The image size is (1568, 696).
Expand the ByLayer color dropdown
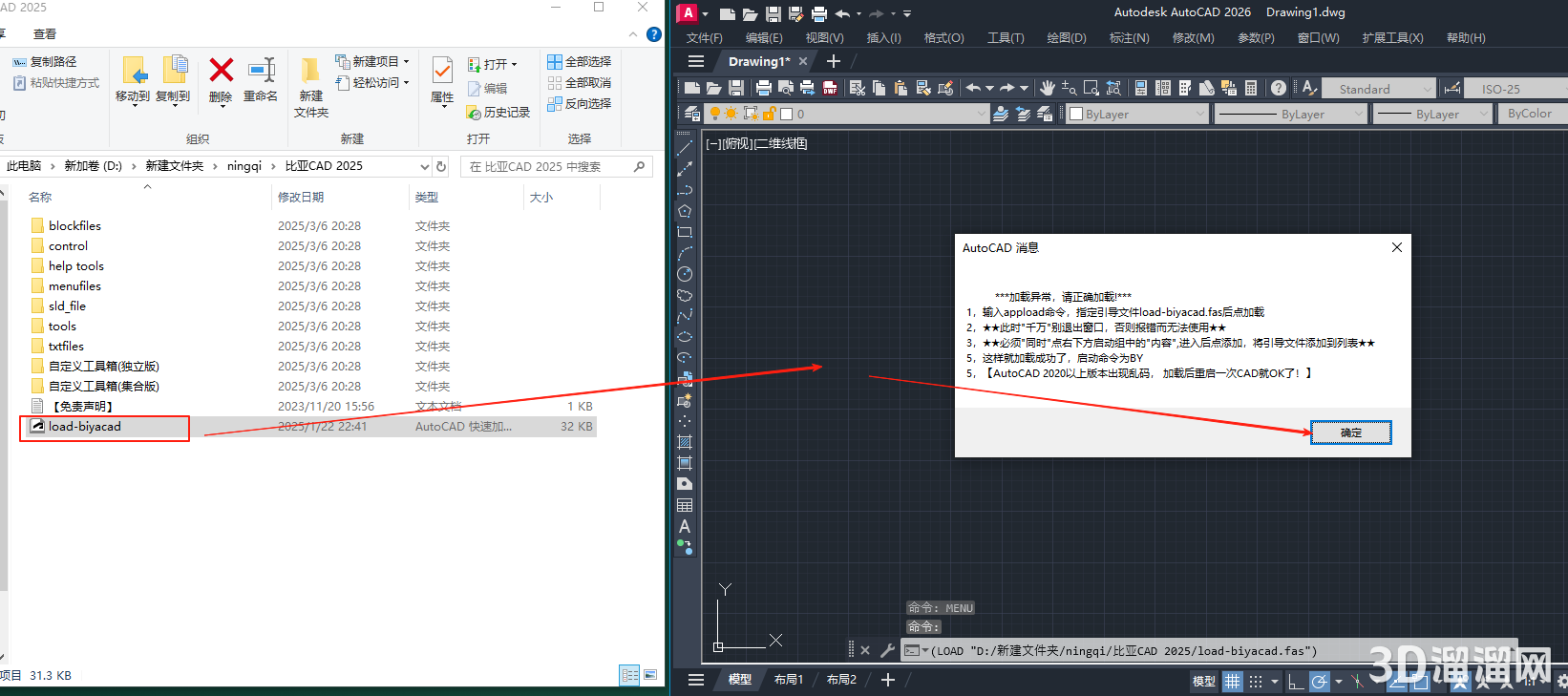click(x=1137, y=114)
